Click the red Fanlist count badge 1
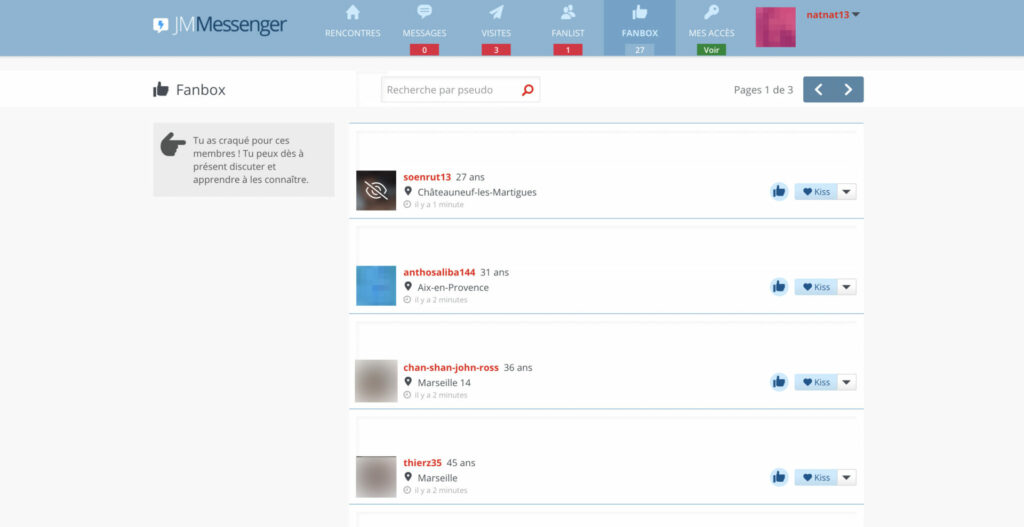The width and height of the screenshot is (1024, 527). 568,50
